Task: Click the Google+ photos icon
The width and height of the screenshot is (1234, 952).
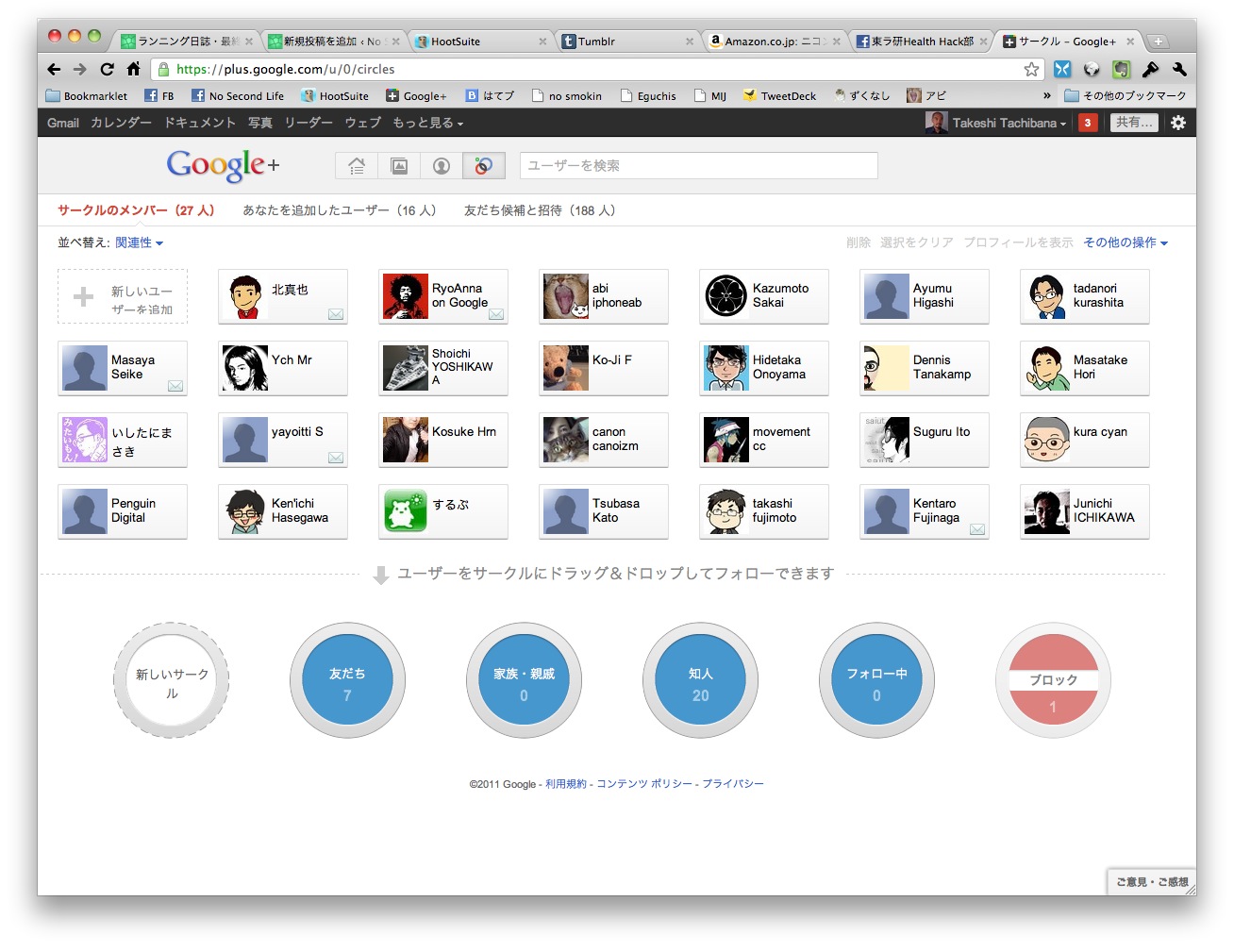Action: pos(399,166)
